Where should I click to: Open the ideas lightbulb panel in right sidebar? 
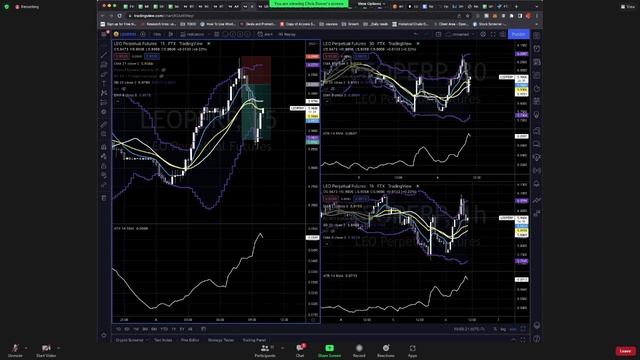coord(537,115)
